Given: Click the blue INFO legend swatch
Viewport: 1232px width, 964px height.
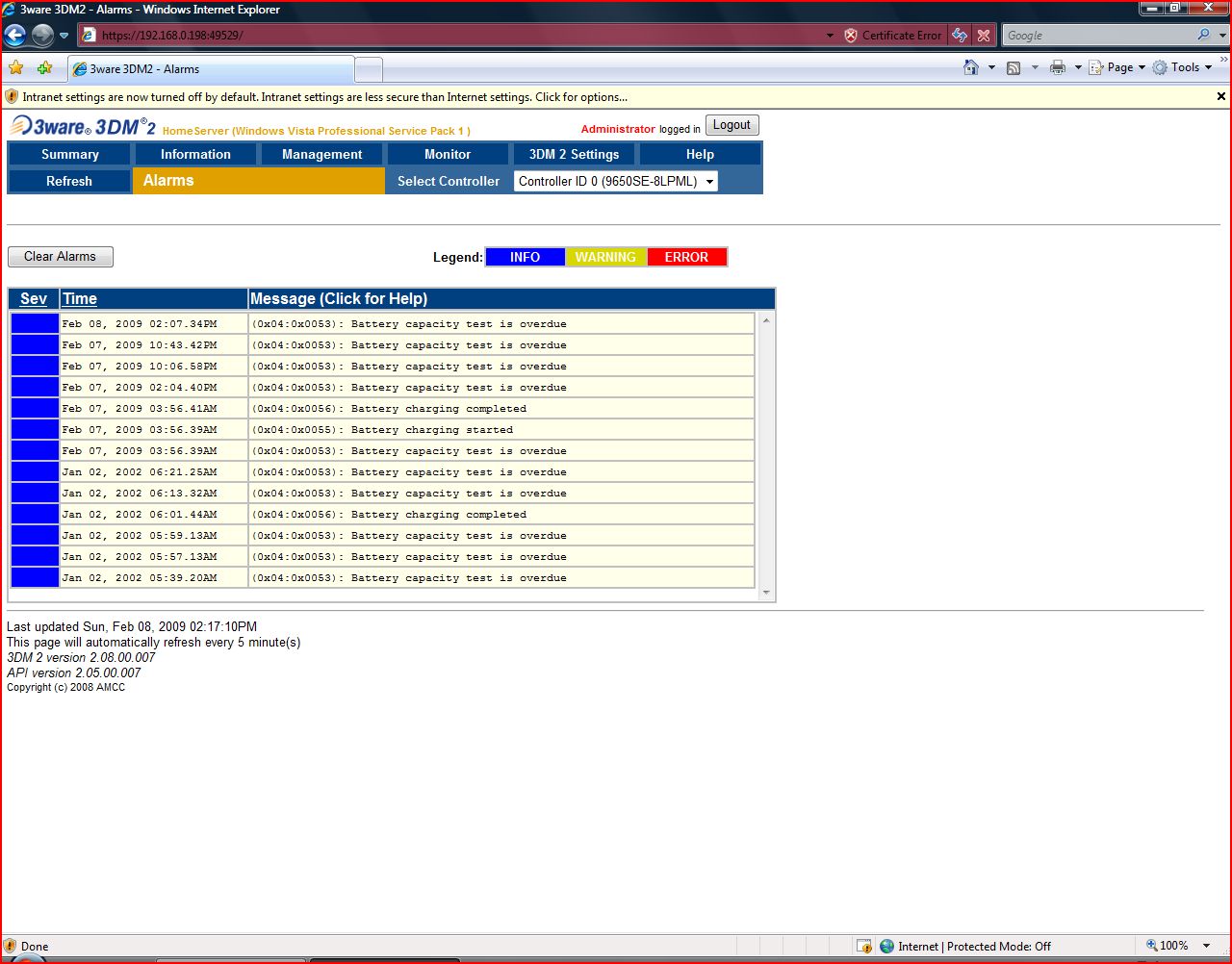Looking at the screenshot, I should point(525,257).
